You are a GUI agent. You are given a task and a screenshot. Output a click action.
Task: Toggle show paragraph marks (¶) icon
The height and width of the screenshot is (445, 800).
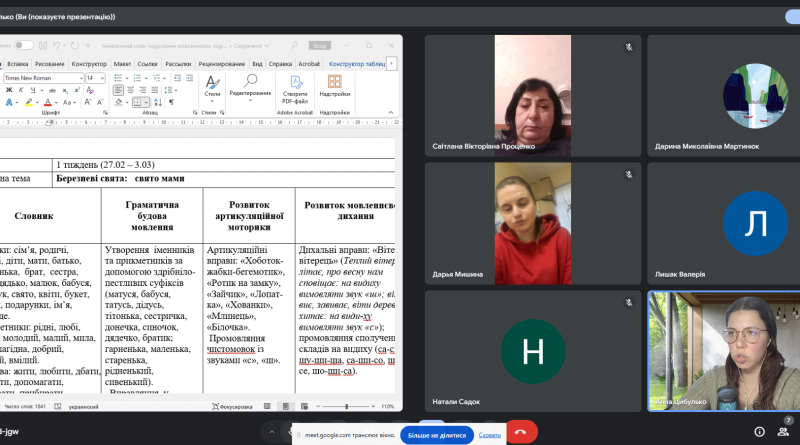171,102
